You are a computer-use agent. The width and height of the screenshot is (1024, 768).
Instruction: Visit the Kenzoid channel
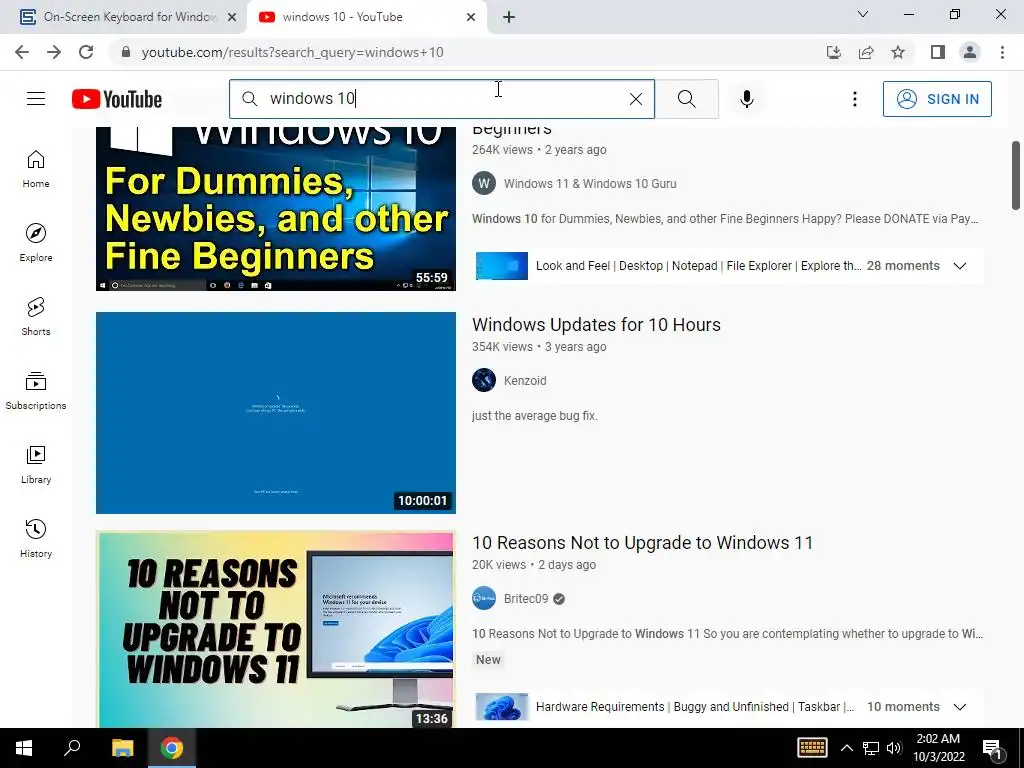525,380
